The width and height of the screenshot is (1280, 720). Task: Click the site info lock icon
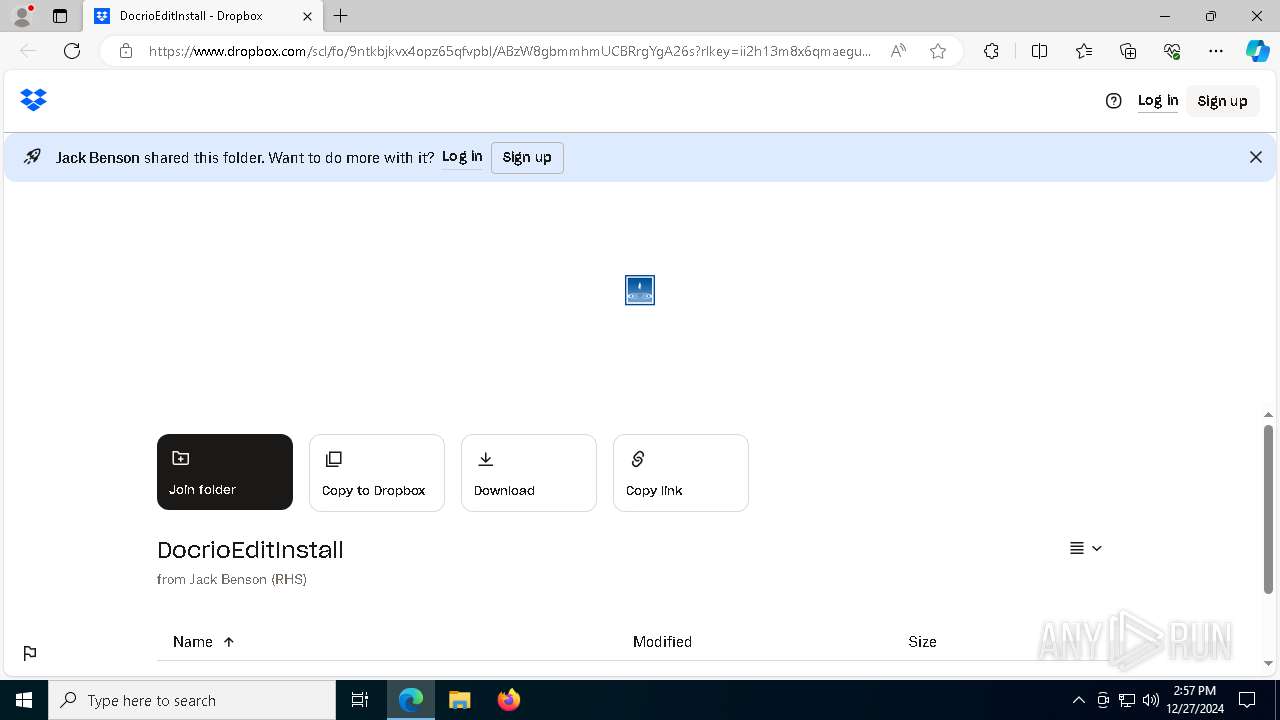[126, 51]
